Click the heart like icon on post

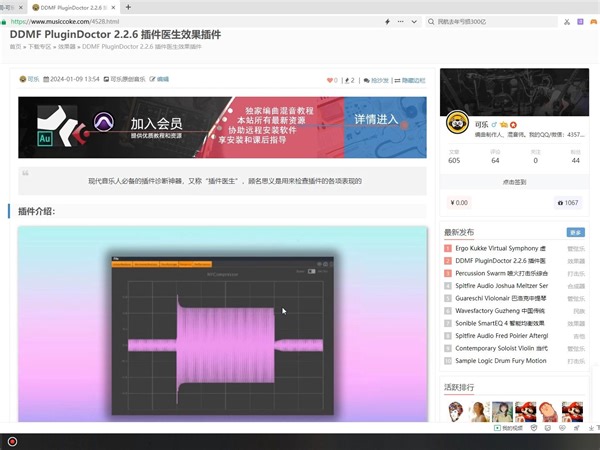(332, 80)
